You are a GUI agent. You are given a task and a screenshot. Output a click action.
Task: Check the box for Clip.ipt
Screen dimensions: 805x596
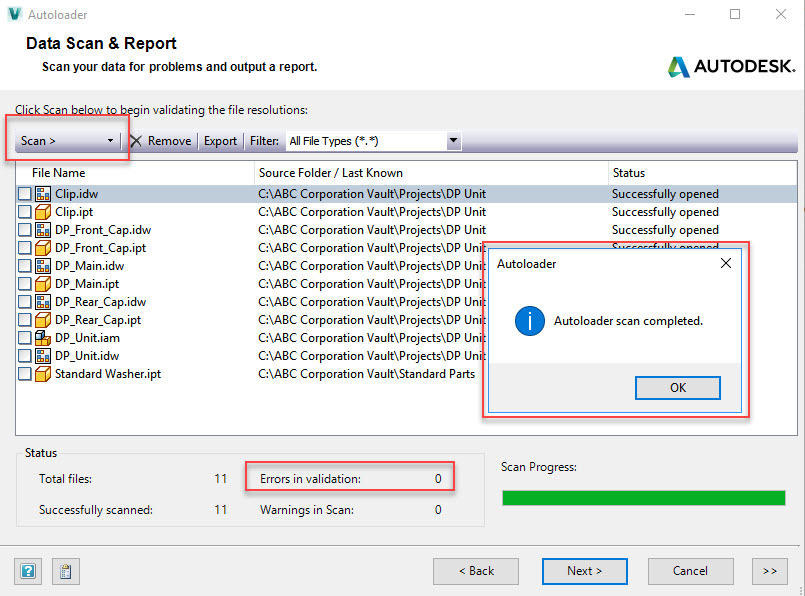pyautogui.click(x=25, y=212)
